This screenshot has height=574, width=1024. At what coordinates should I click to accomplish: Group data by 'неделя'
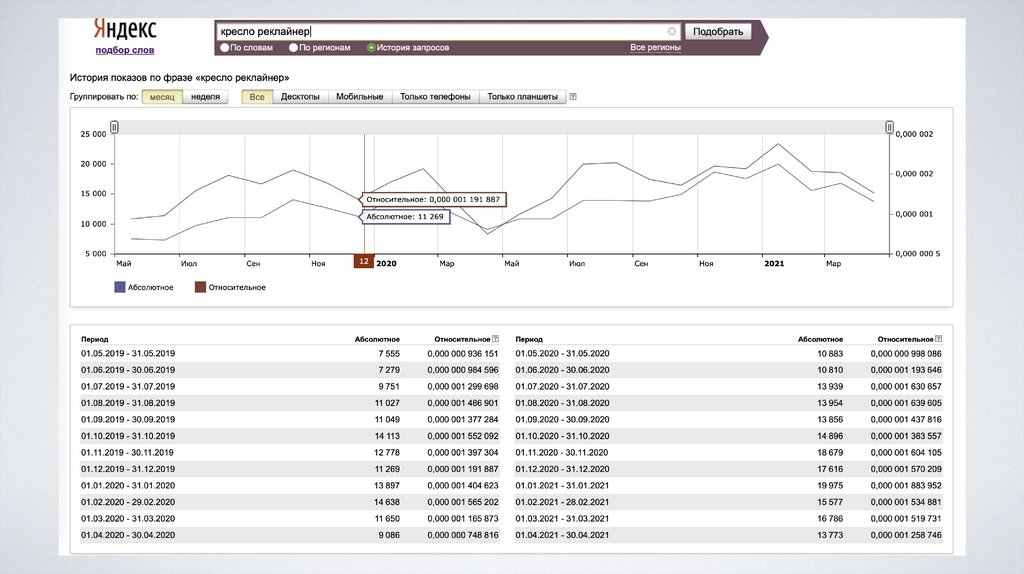point(205,97)
